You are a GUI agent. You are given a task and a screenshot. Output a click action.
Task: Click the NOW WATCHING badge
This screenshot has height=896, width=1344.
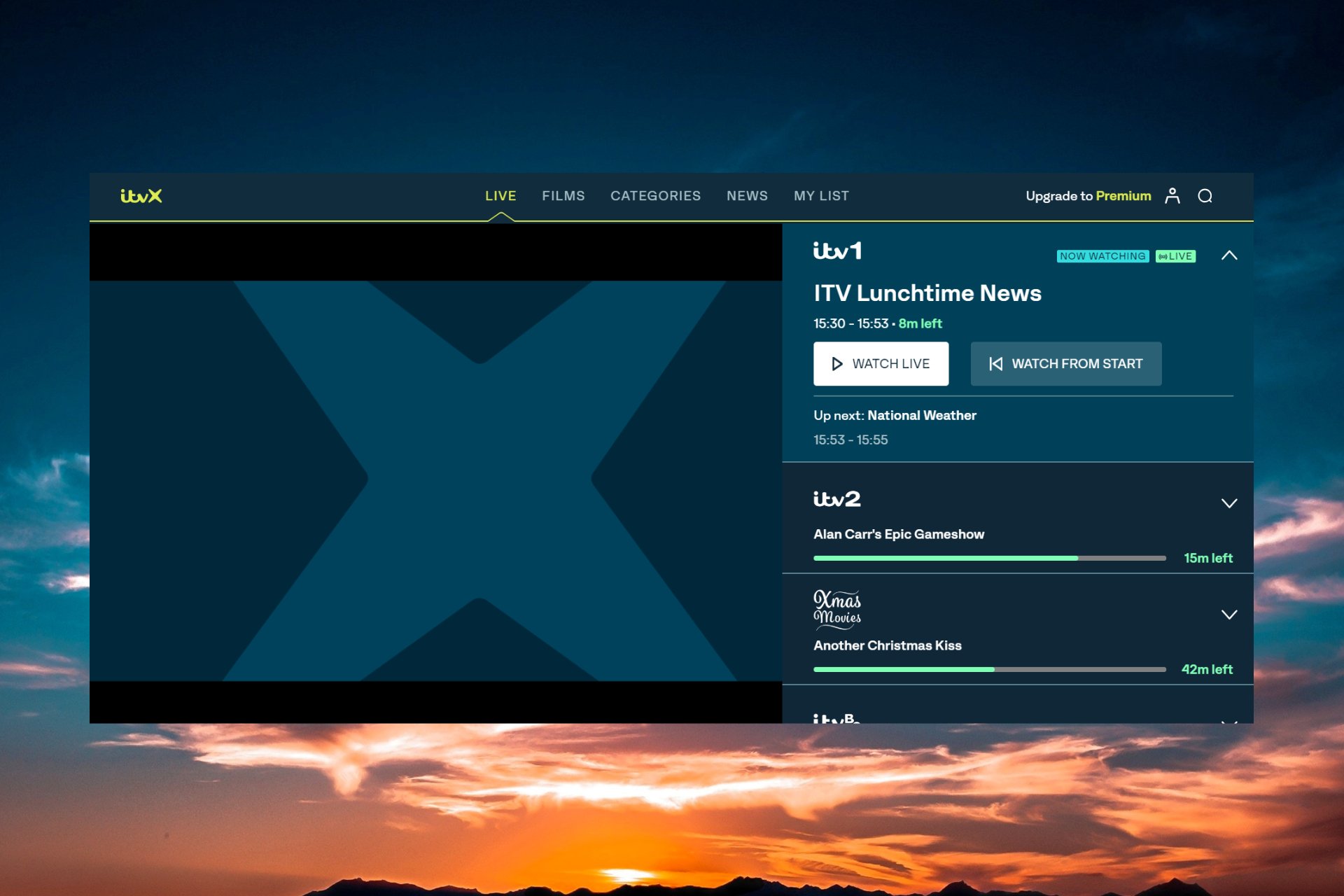coord(1102,256)
